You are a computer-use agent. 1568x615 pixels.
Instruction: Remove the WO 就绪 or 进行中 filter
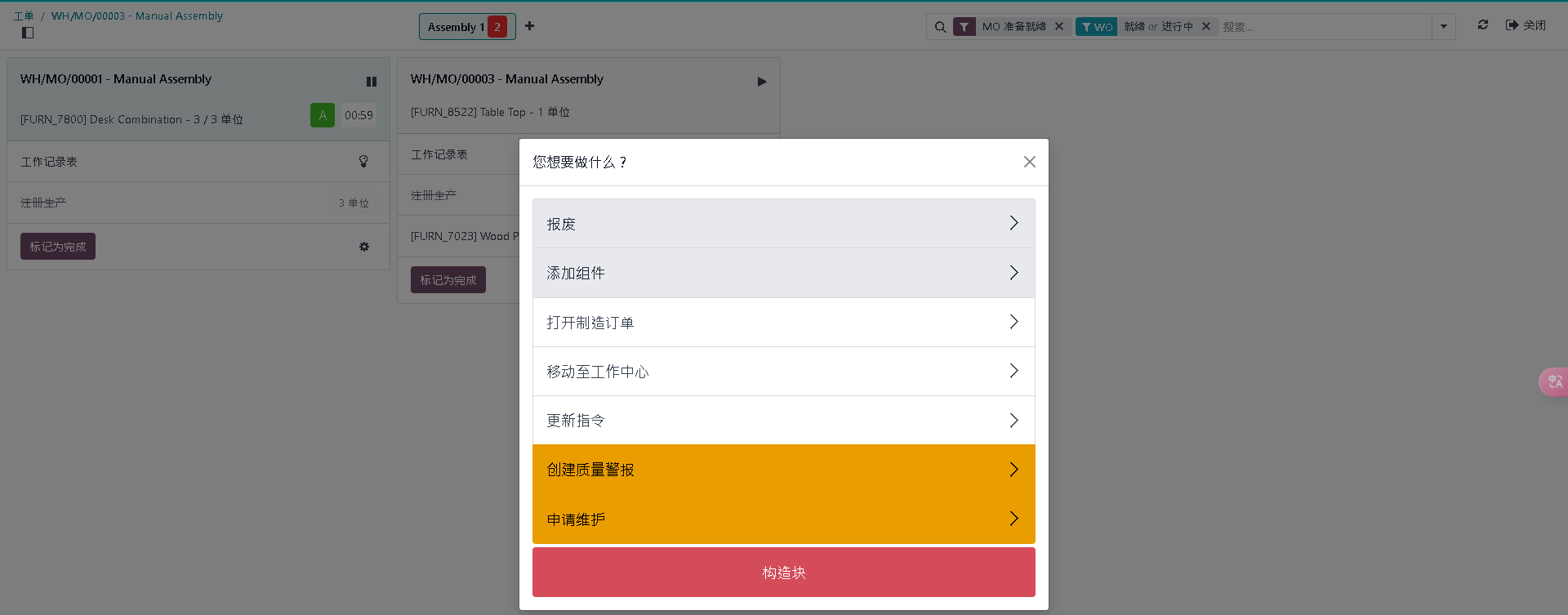click(x=1206, y=26)
